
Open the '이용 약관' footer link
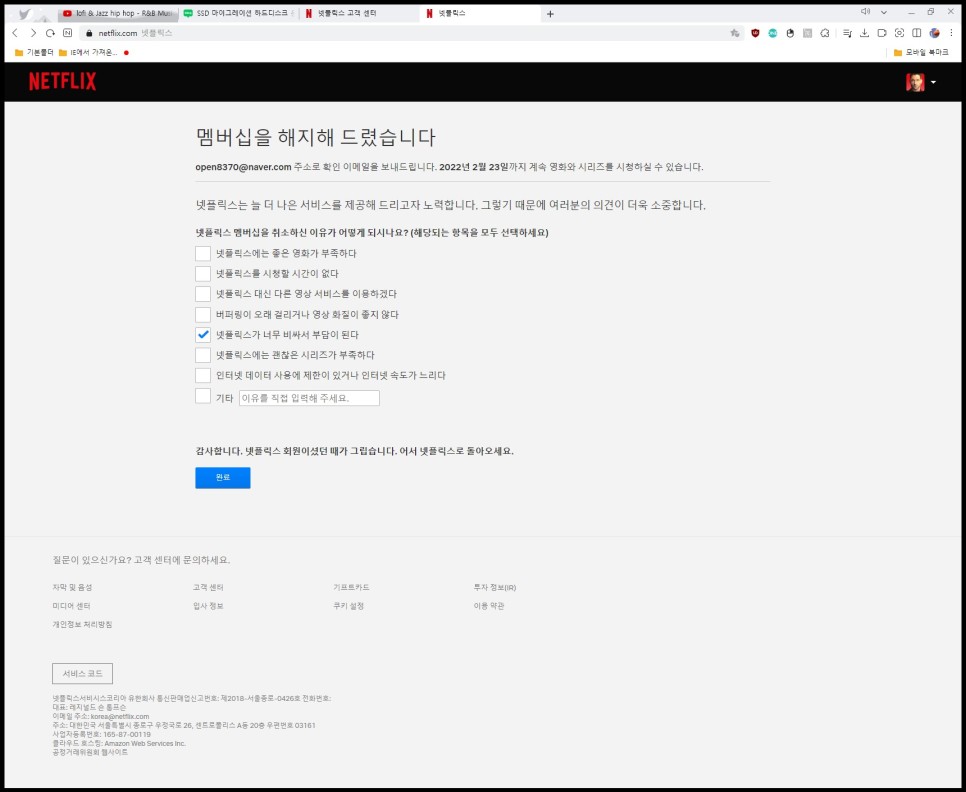pyautogui.click(x=489, y=606)
